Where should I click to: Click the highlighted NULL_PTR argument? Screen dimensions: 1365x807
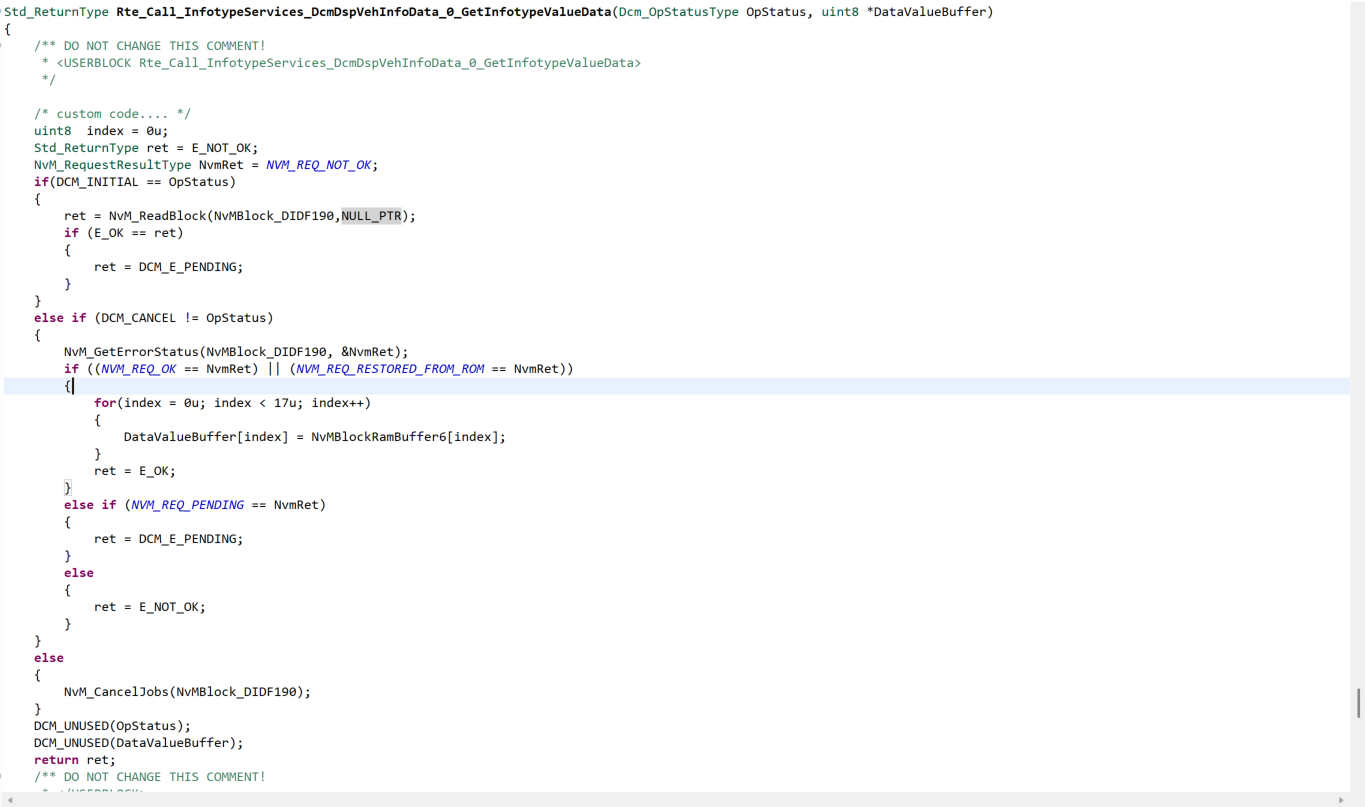point(371,216)
